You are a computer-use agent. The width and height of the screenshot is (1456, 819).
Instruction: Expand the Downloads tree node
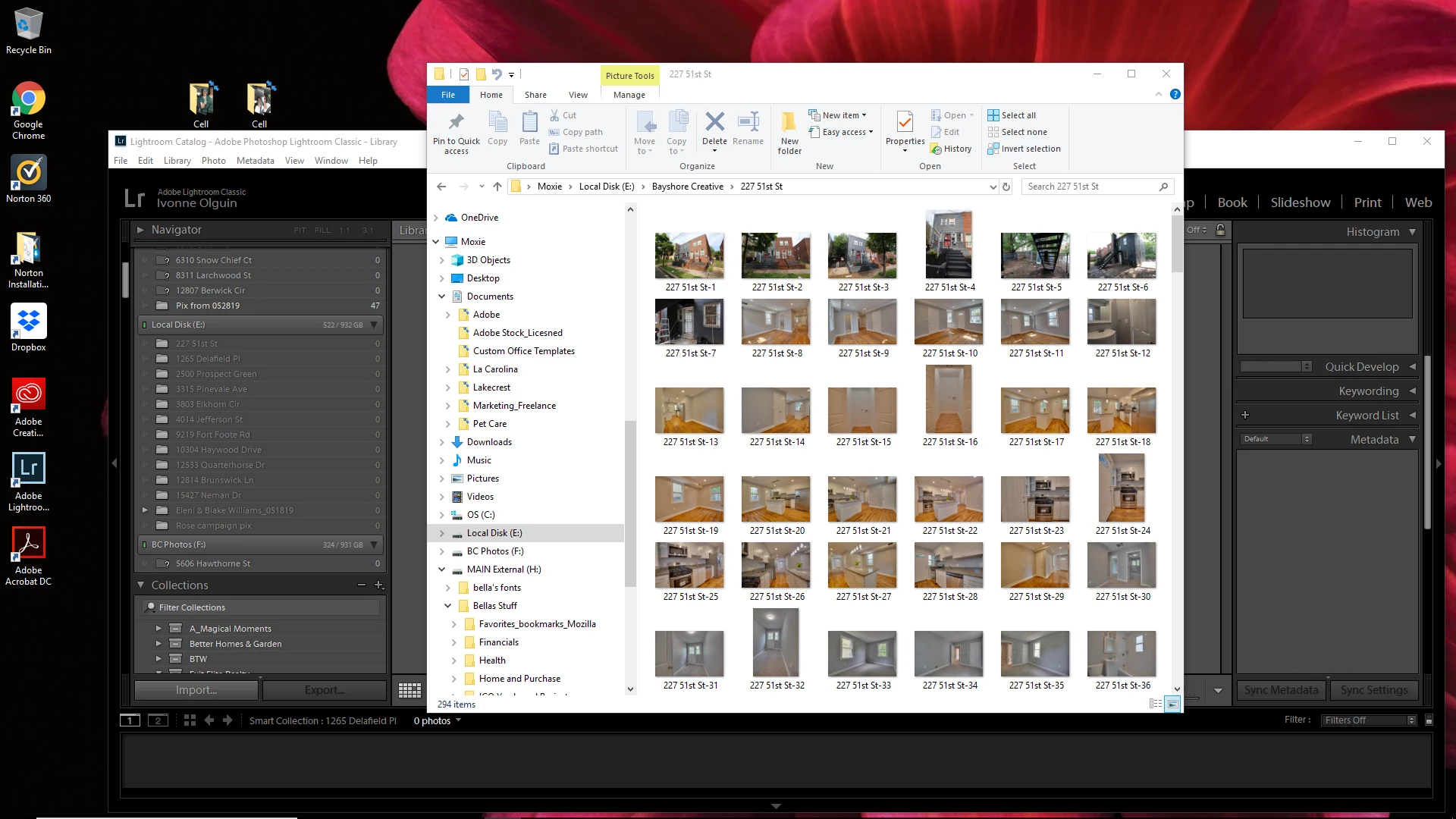tap(442, 442)
